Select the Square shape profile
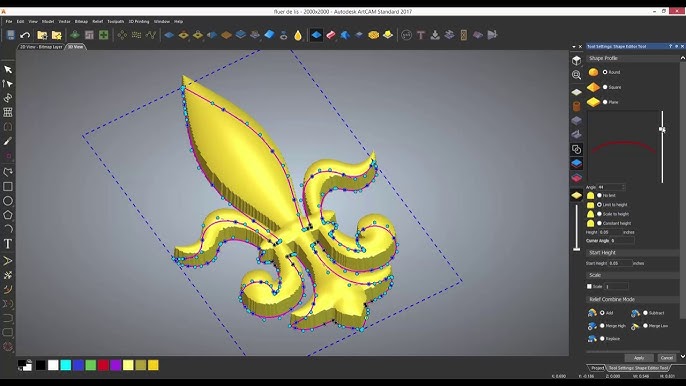Viewport: 686px width, 386px height. (605, 87)
